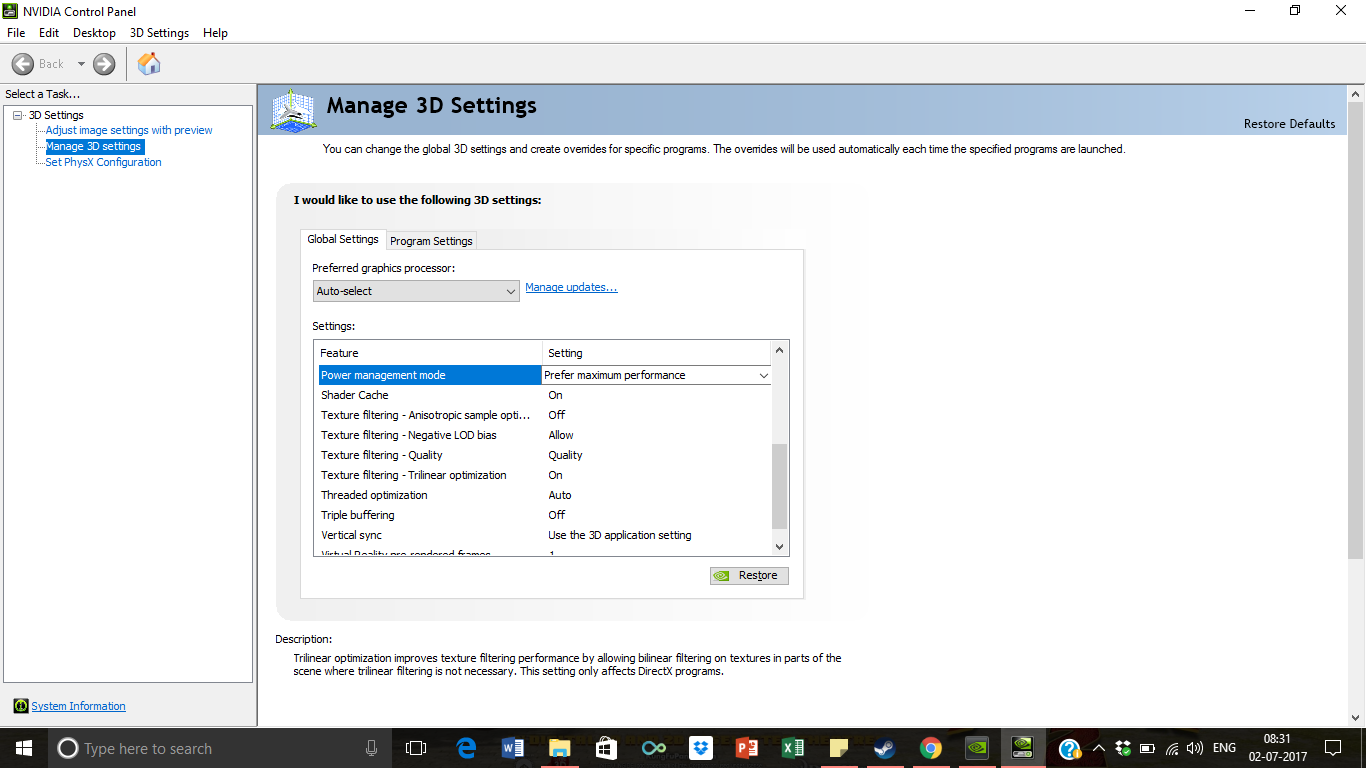
Task: Open Dropbox from the taskbar
Action: point(700,748)
